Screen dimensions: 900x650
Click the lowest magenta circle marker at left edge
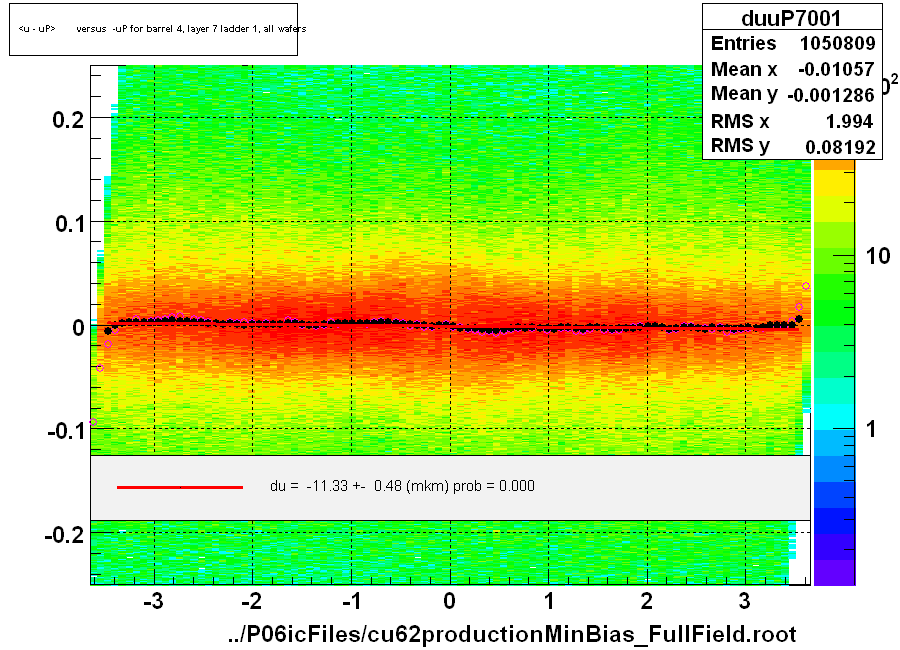click(x=93, y=422)
